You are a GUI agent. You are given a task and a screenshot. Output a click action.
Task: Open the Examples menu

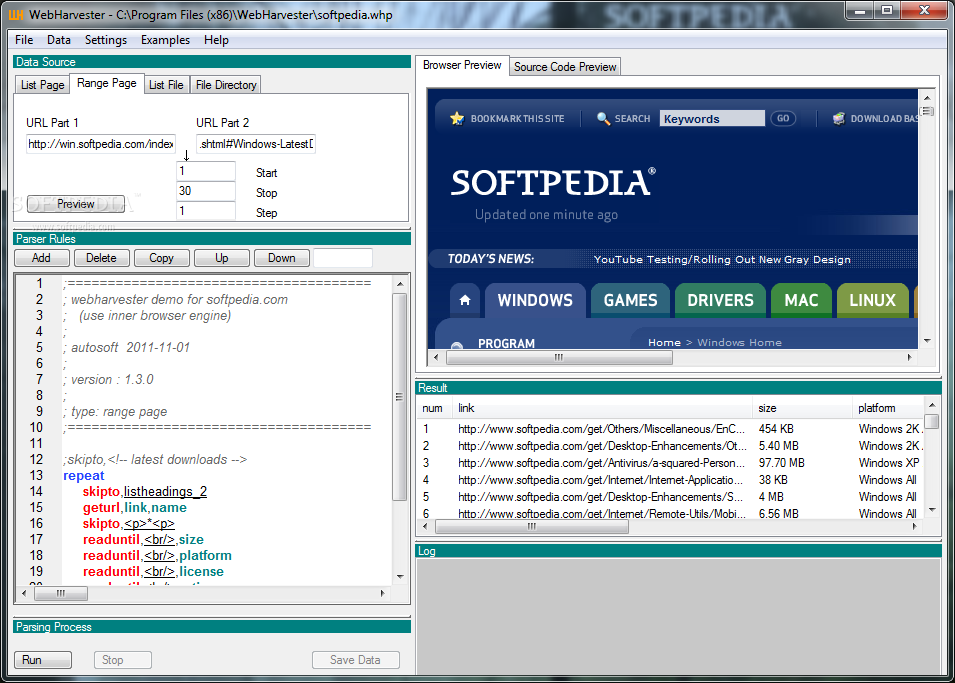[165, 40]
